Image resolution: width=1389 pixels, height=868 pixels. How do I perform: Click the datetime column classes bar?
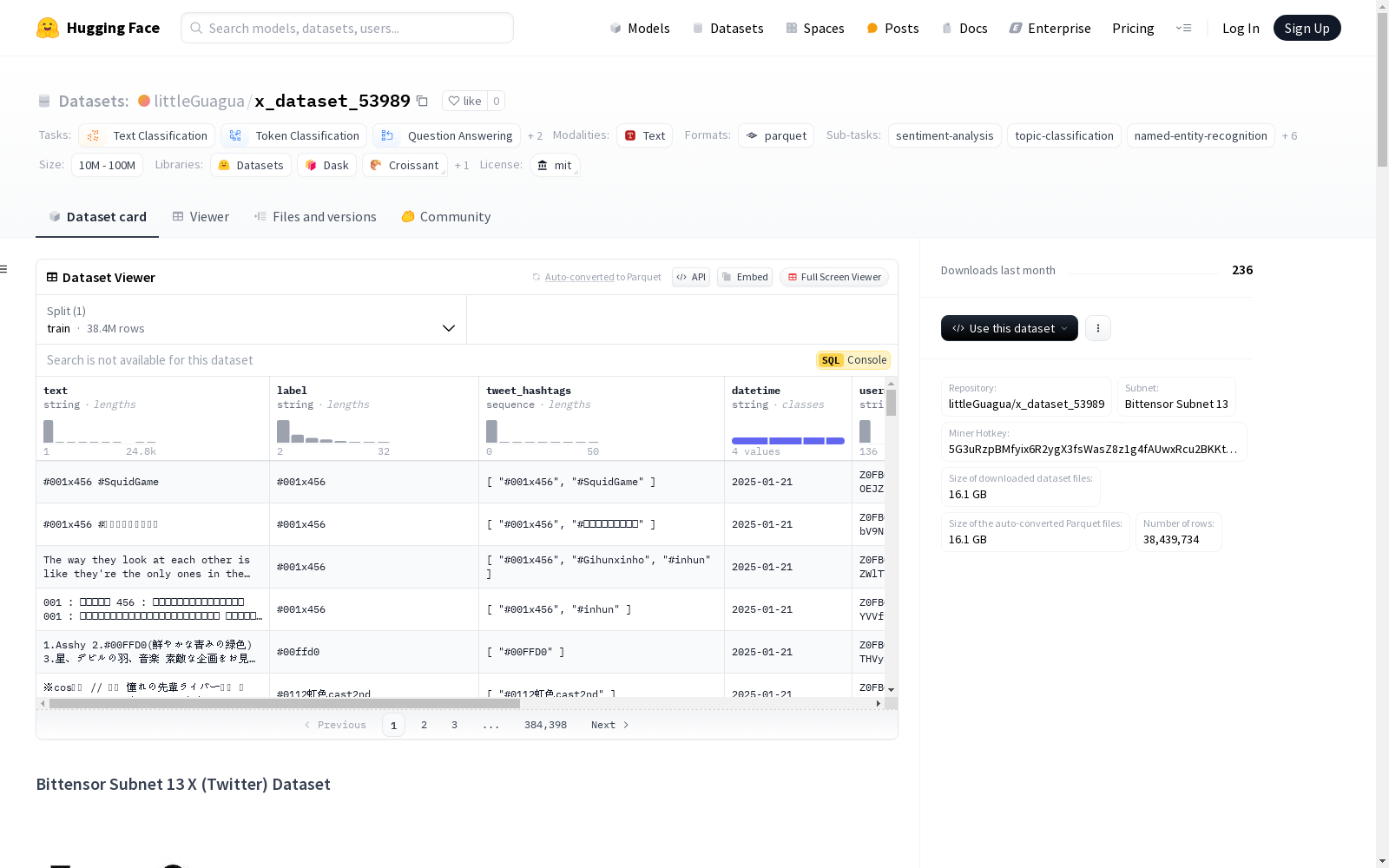(788, 441)
